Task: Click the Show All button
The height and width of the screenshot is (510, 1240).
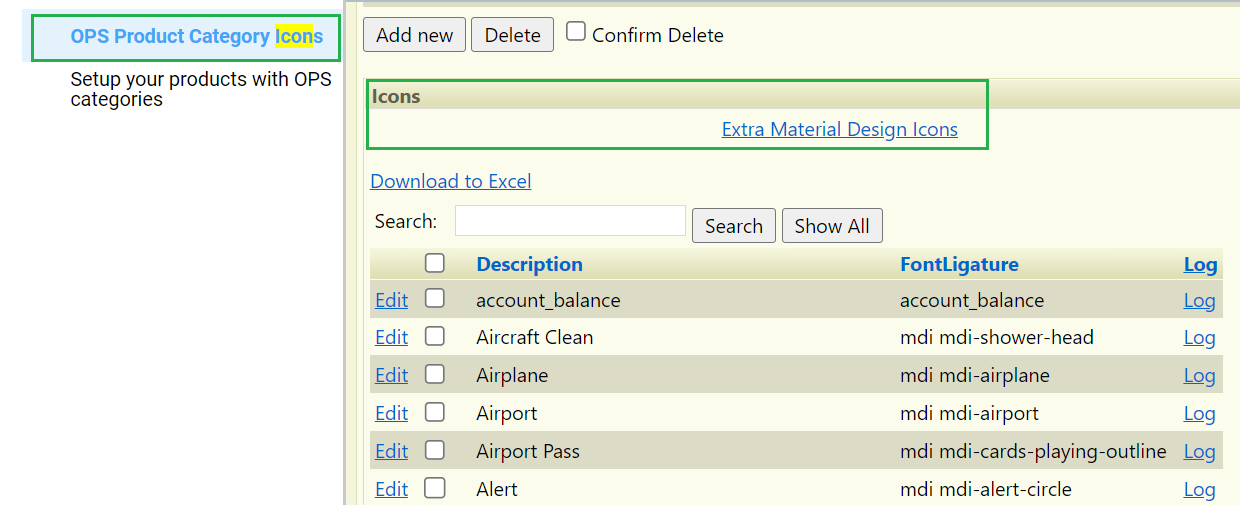Action: pos(832,226)
